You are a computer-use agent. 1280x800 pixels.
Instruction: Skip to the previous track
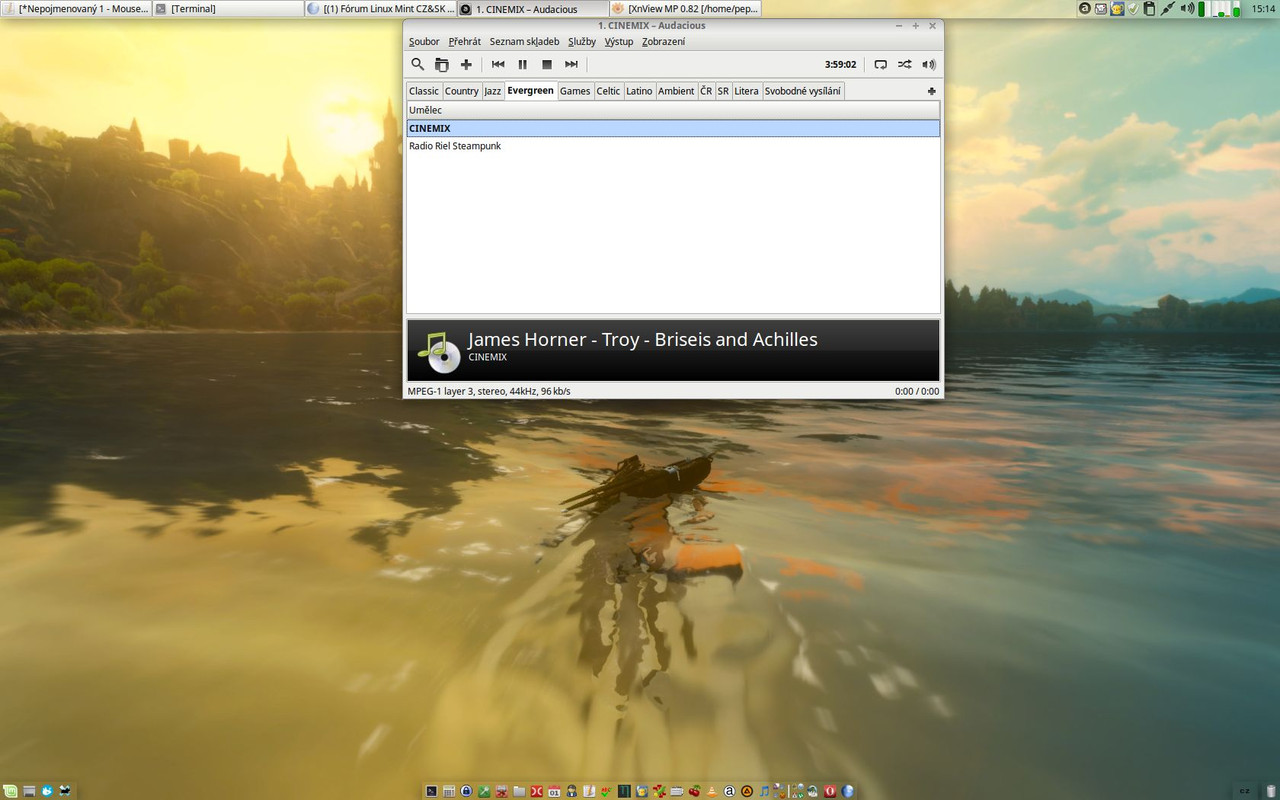click(x=498, y=64)
